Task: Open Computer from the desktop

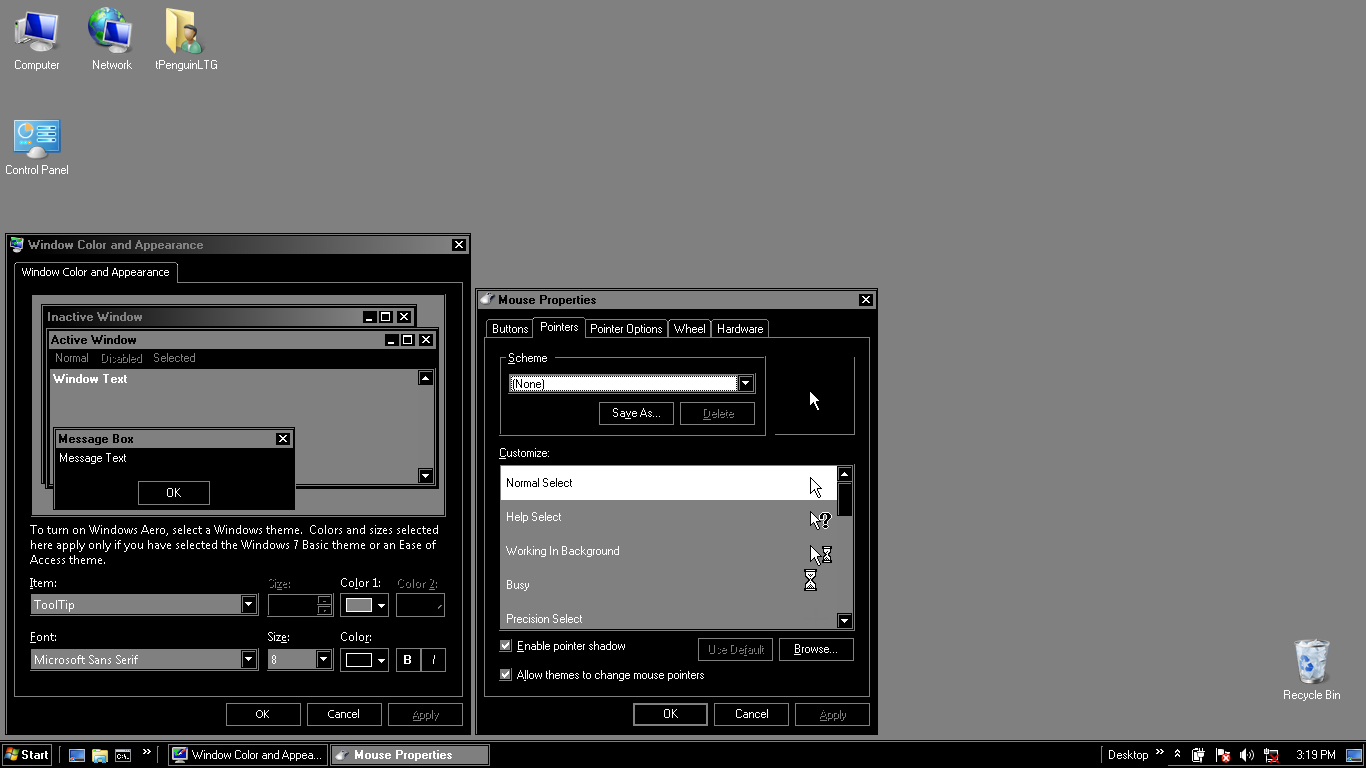Action: click(x=36, y=30)
